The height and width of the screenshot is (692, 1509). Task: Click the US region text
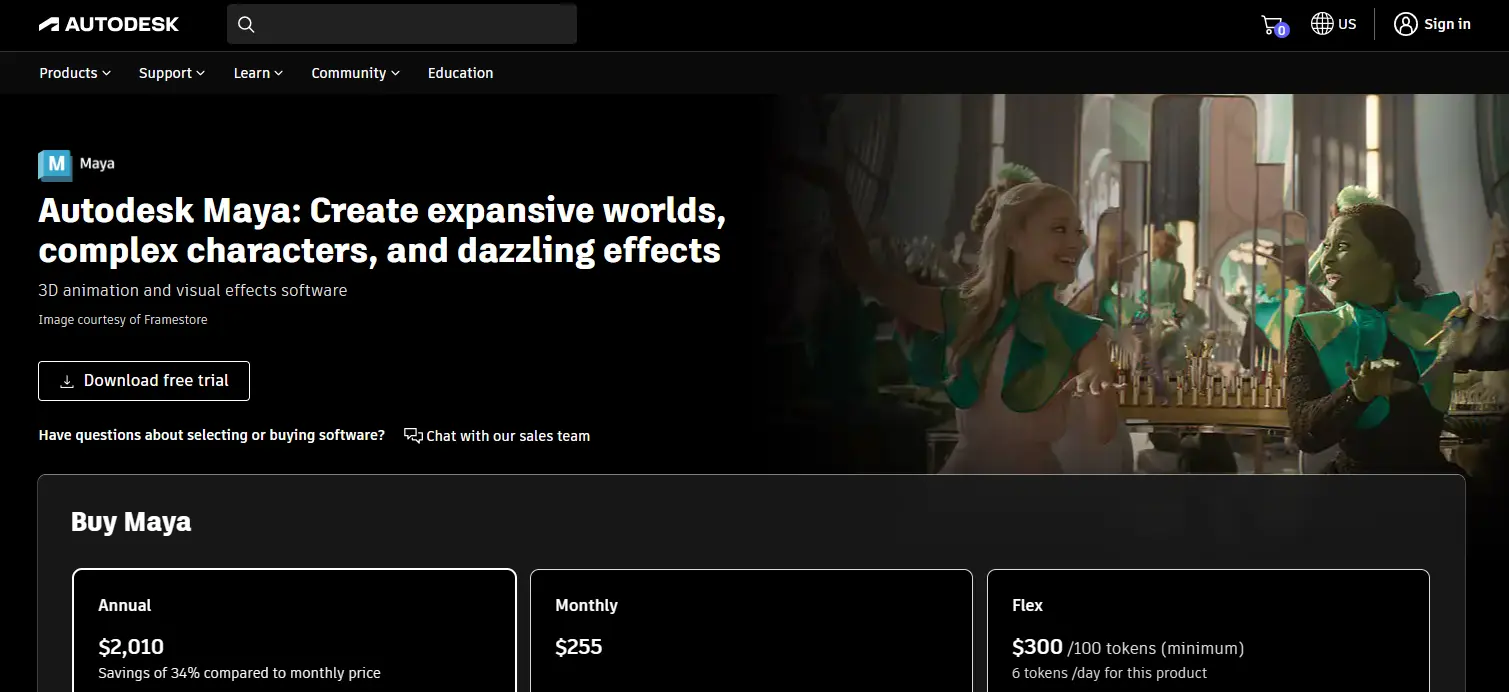(1347, 24)
